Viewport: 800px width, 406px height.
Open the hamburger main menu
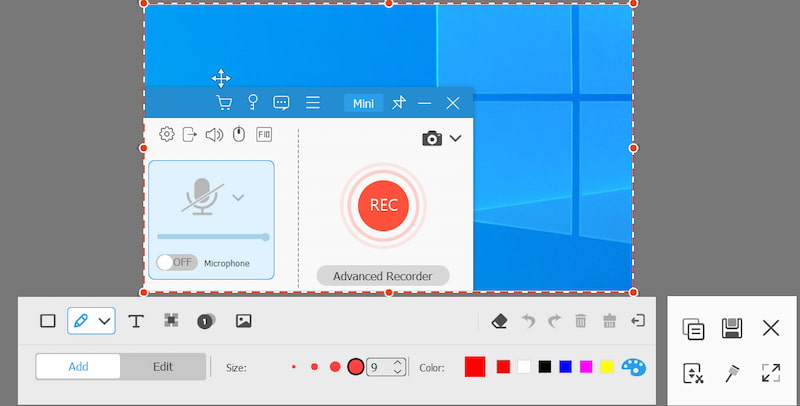pyautogui.click(x=312, y=103)
